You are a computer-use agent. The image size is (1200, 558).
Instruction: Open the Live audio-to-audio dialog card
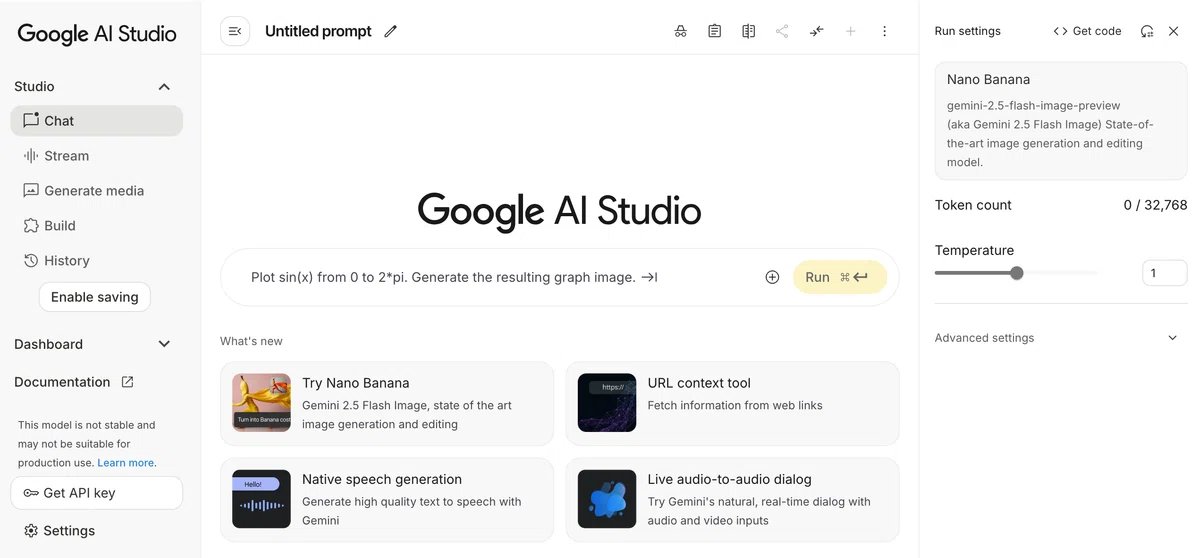click(x=732, y=500)
